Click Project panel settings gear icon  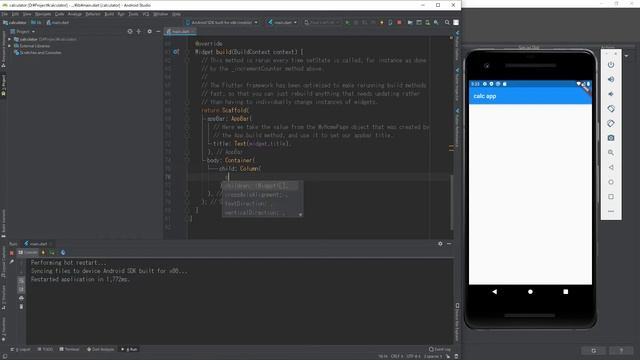click(x=149, y=31)
